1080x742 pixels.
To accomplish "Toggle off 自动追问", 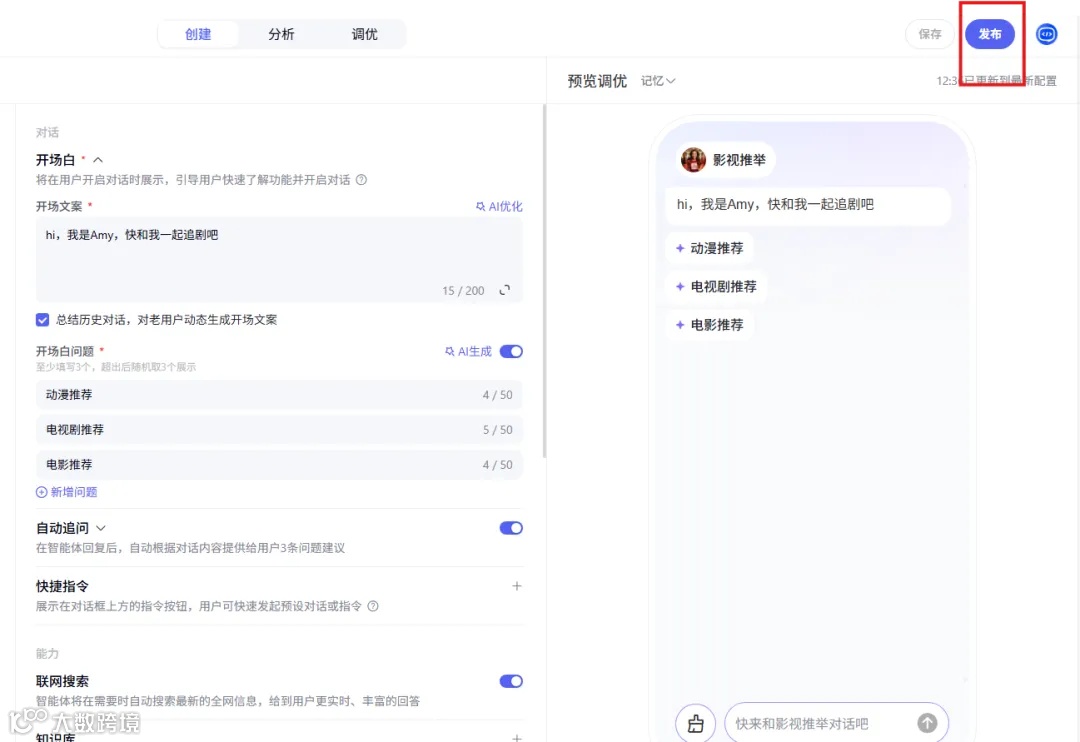I will [x=510, y=528].
